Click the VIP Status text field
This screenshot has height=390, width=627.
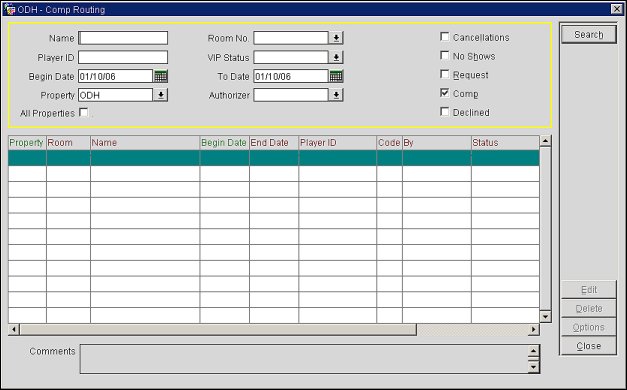(291, 57)
